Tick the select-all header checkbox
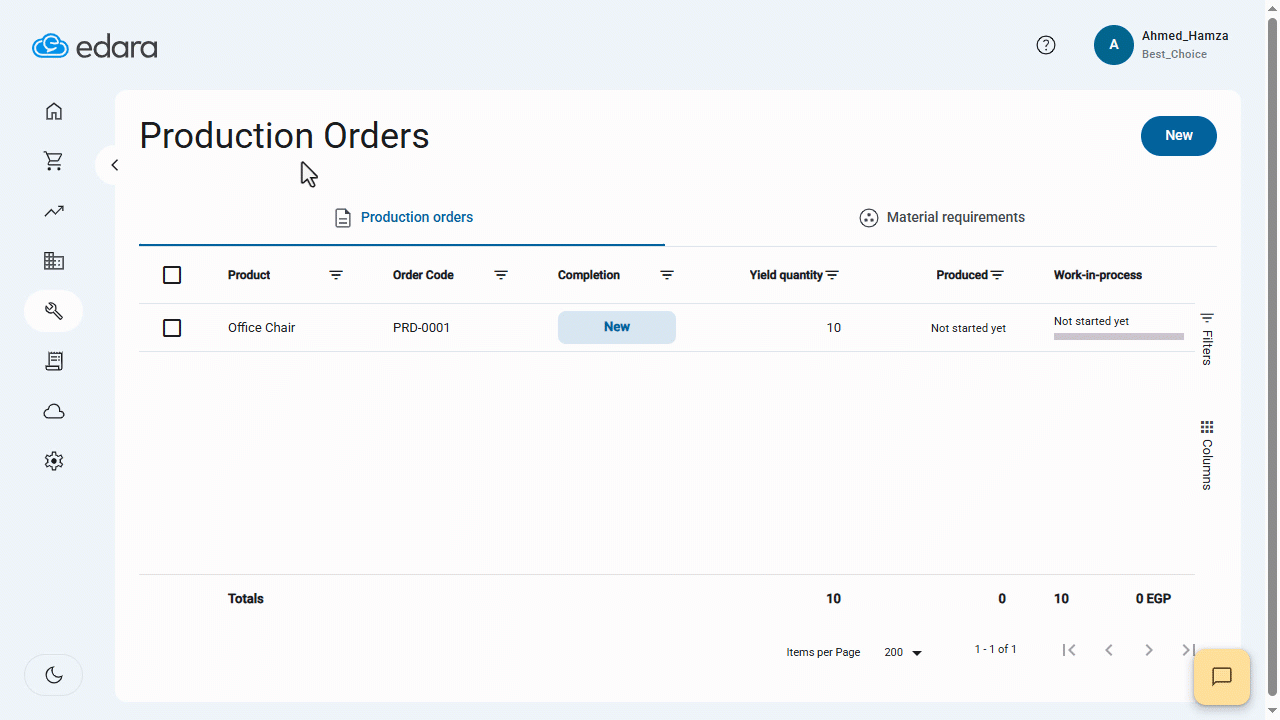The height and width of the screenshot is (720, 1280). pyautogui.click(x=172, y=275)
